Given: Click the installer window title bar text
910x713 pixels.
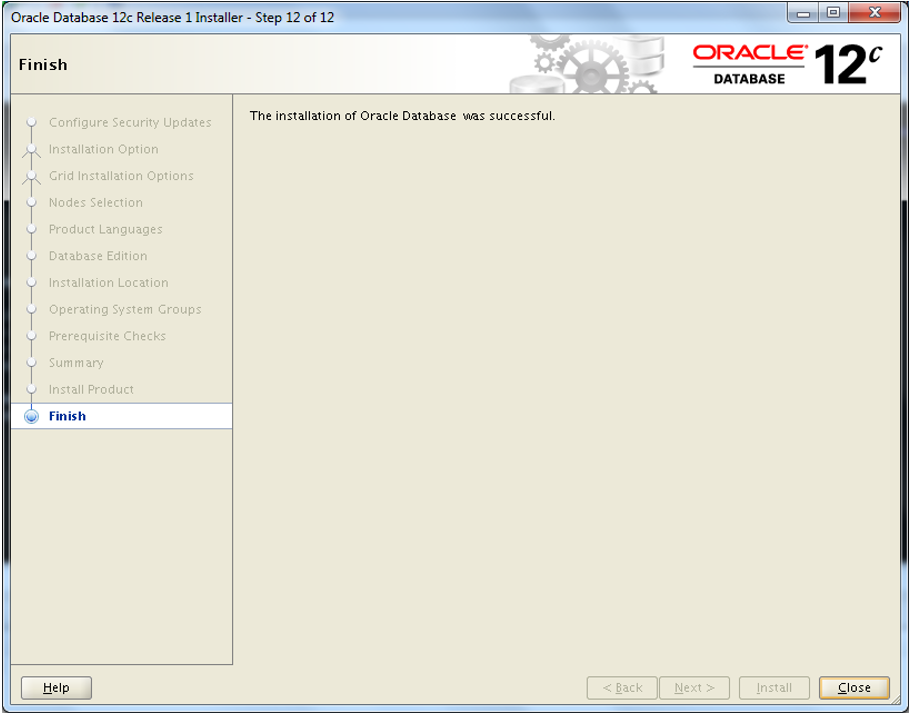Looking at the screenshot, I should tap(172, 17).
